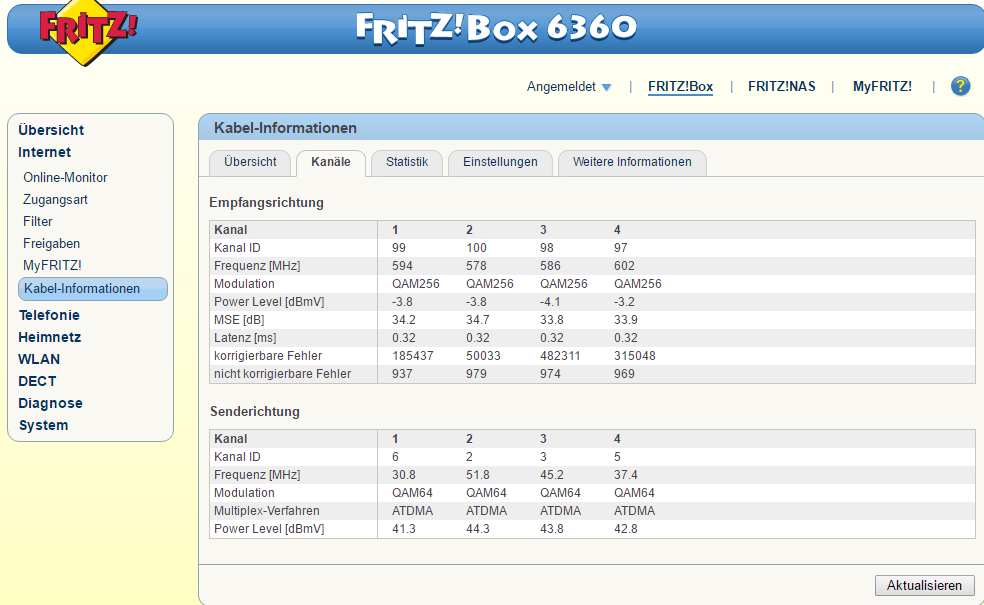Go to the MyFRITZ! header link
Image resolution: width=984 pixels, height=605 pixels.
881,87
